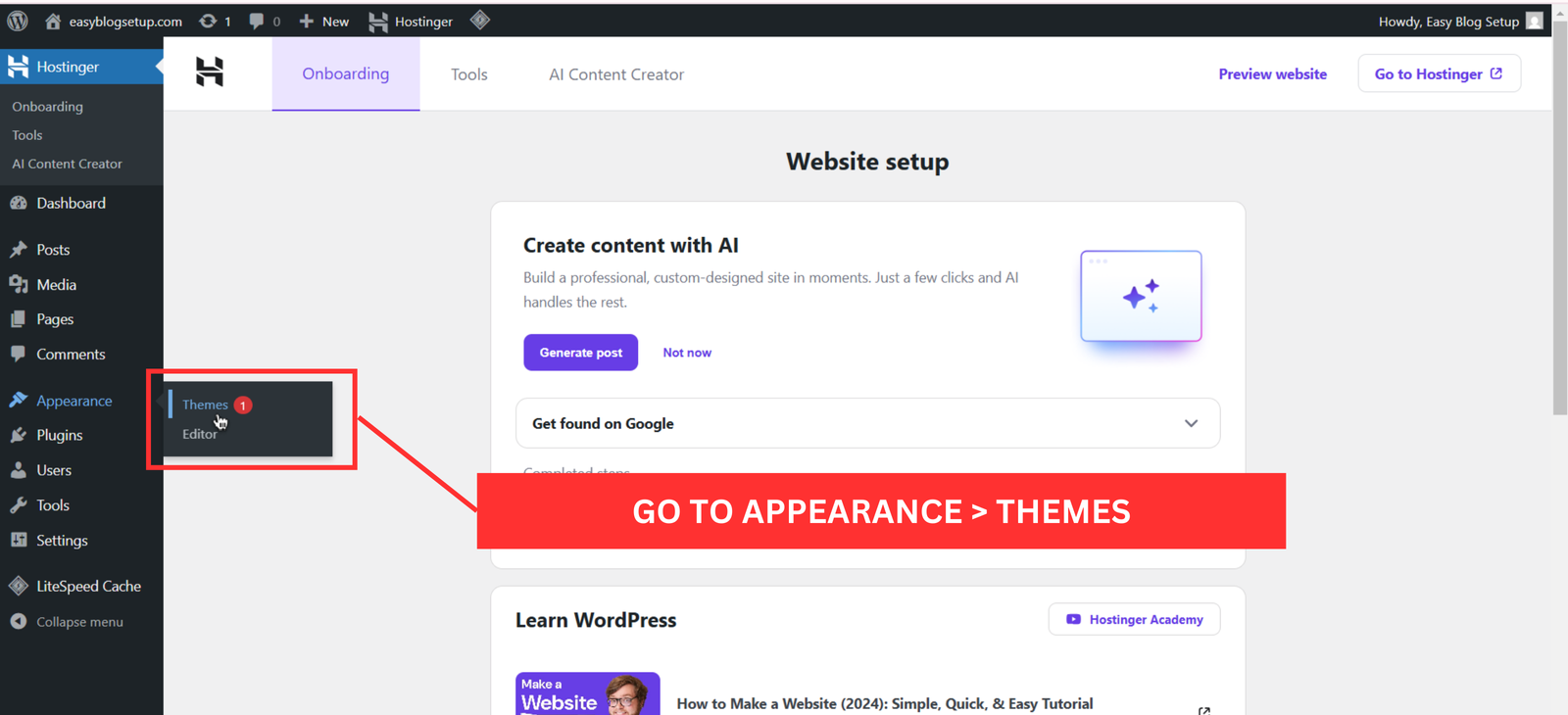Click the Plugins plug icon

tap(18, 435)
